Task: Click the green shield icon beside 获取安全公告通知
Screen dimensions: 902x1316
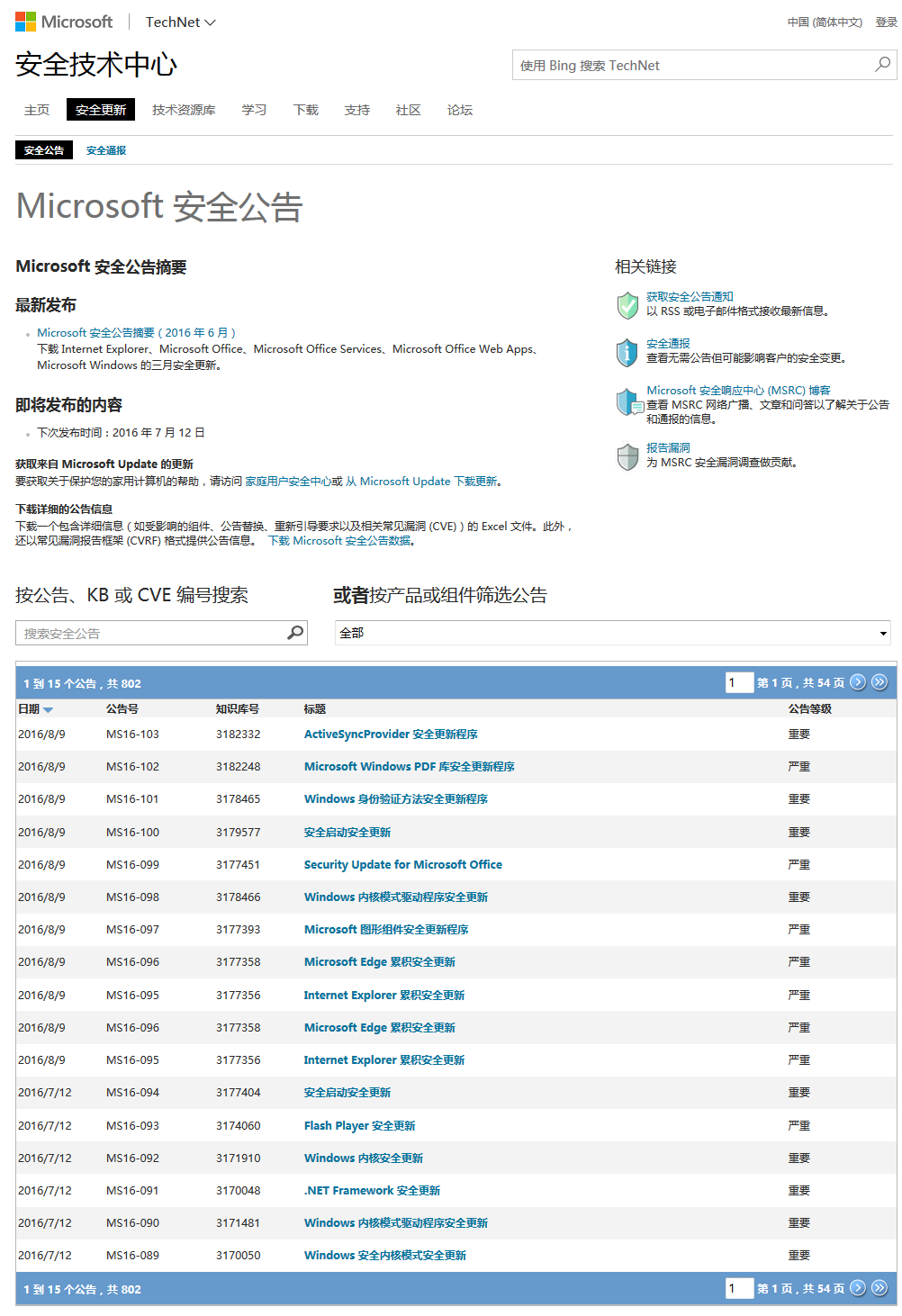Action: pos(627,305)
